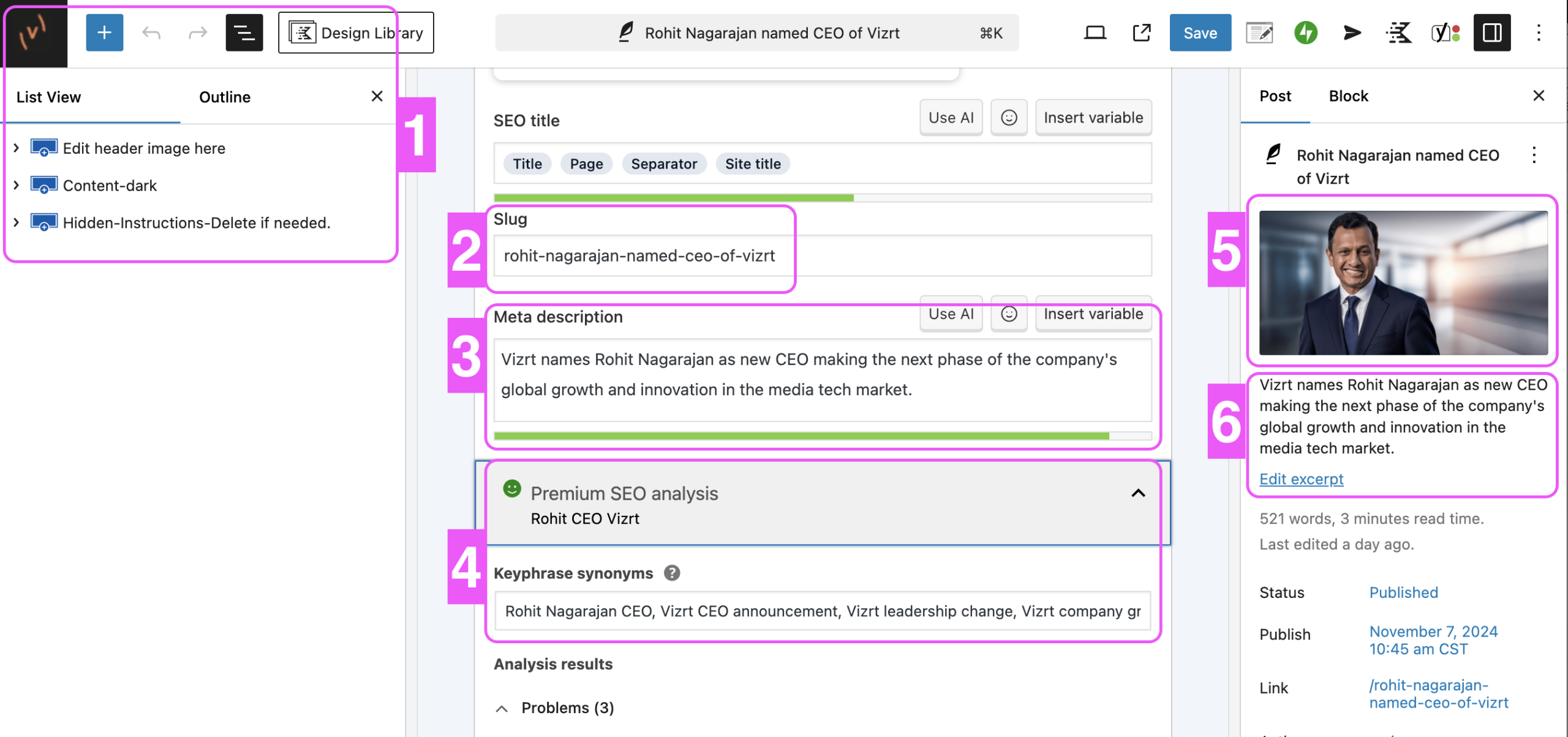Switch to the Outline tab

224,97
